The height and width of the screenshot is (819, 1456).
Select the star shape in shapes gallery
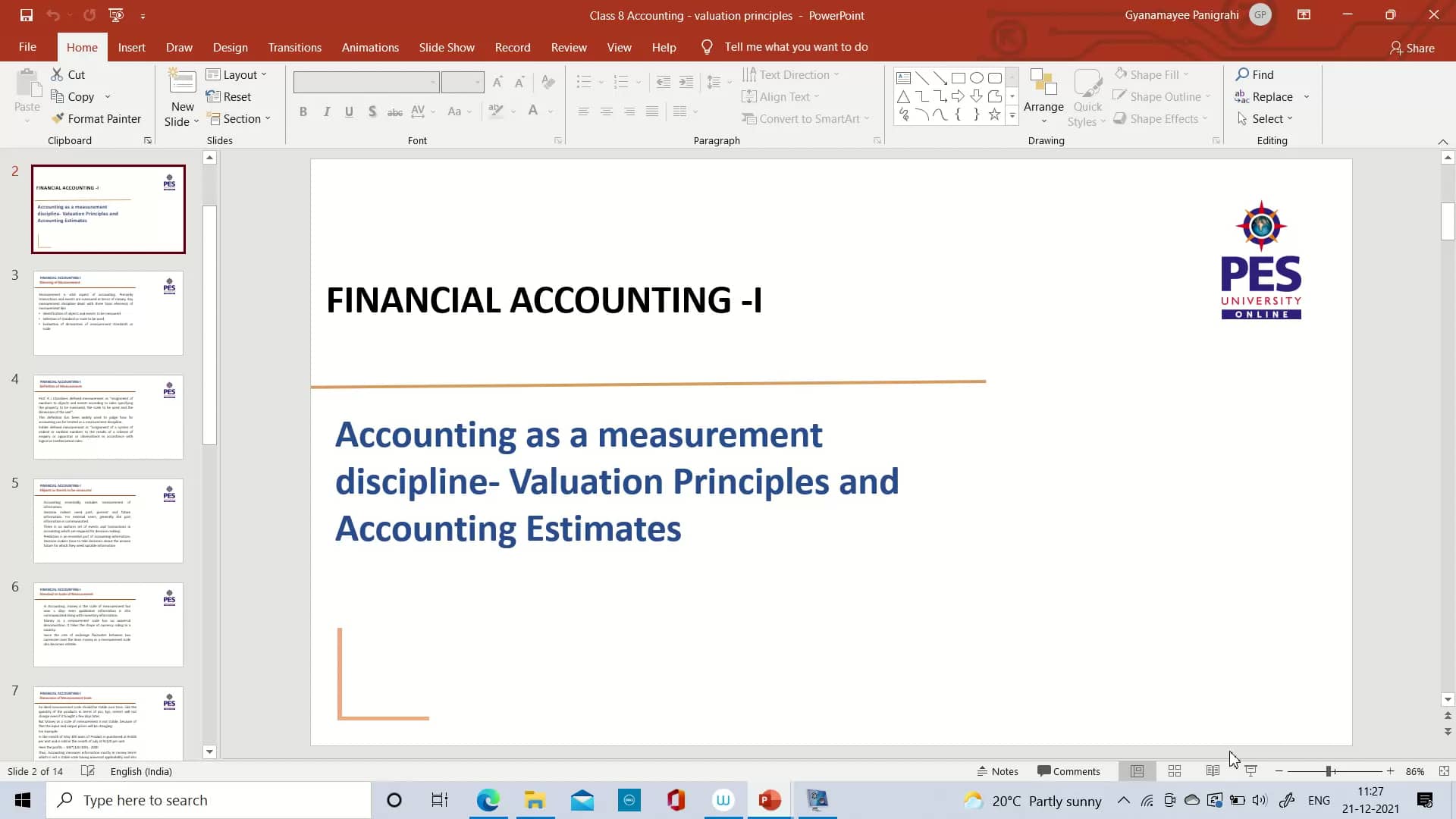pyautogui.click(x=994, y=115)
